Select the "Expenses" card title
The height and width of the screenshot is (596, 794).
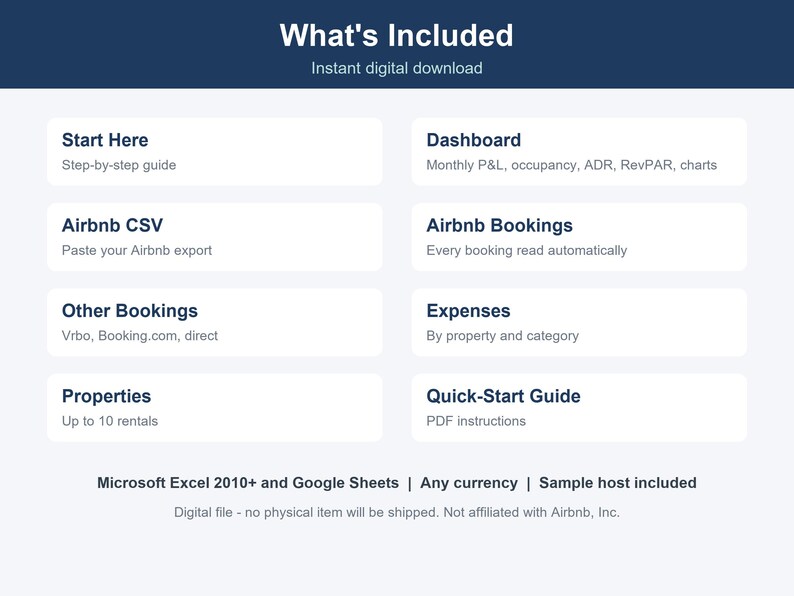[x=468, y=310]
